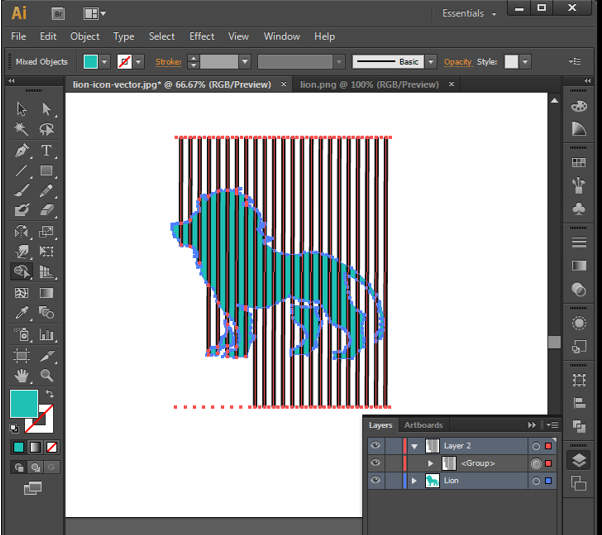This screenshot has width=602, height=535.
Task: Switch to the Artboards panel tab
Action: (423, 425)
